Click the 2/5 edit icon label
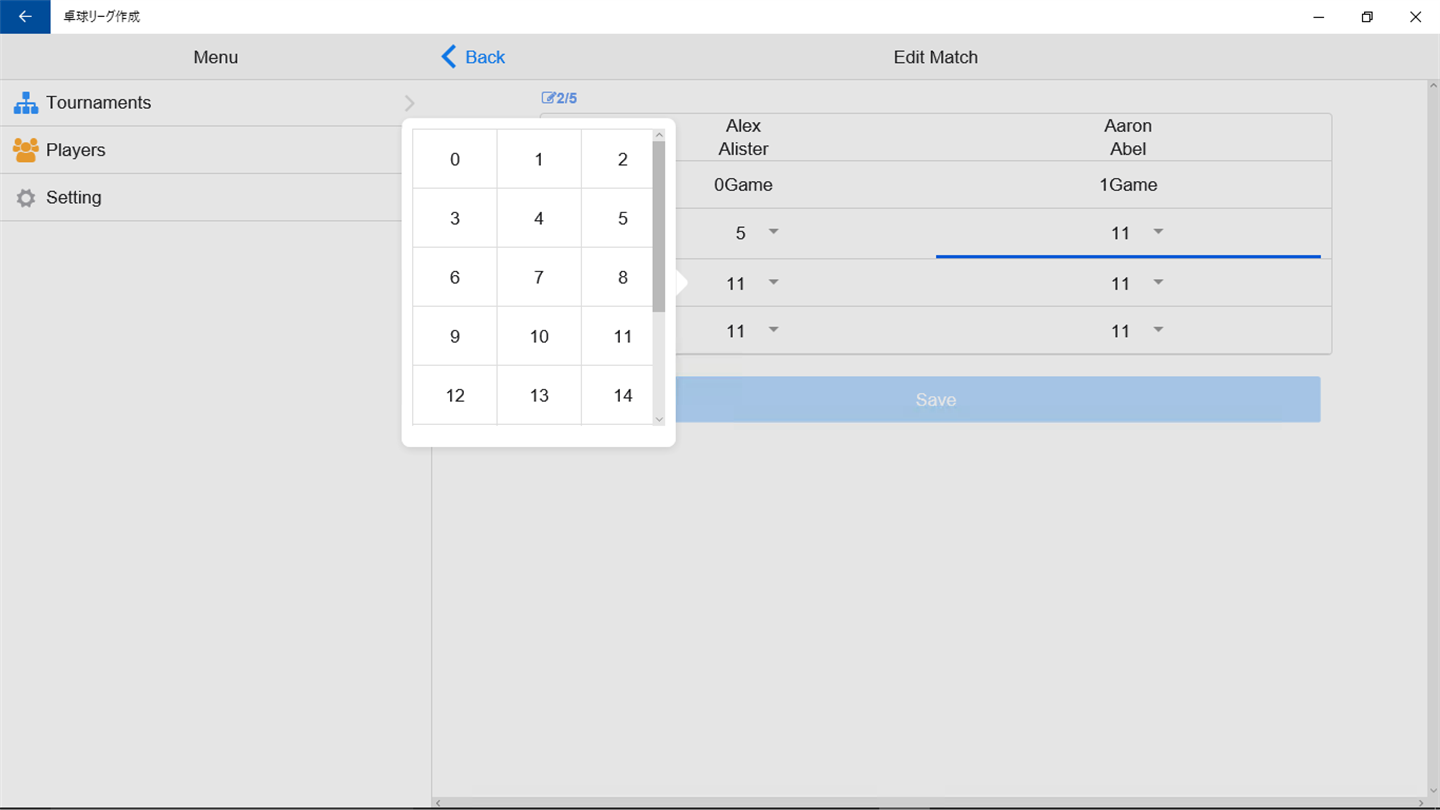The width and height of the screenshot is (1440, 810). 559,98
